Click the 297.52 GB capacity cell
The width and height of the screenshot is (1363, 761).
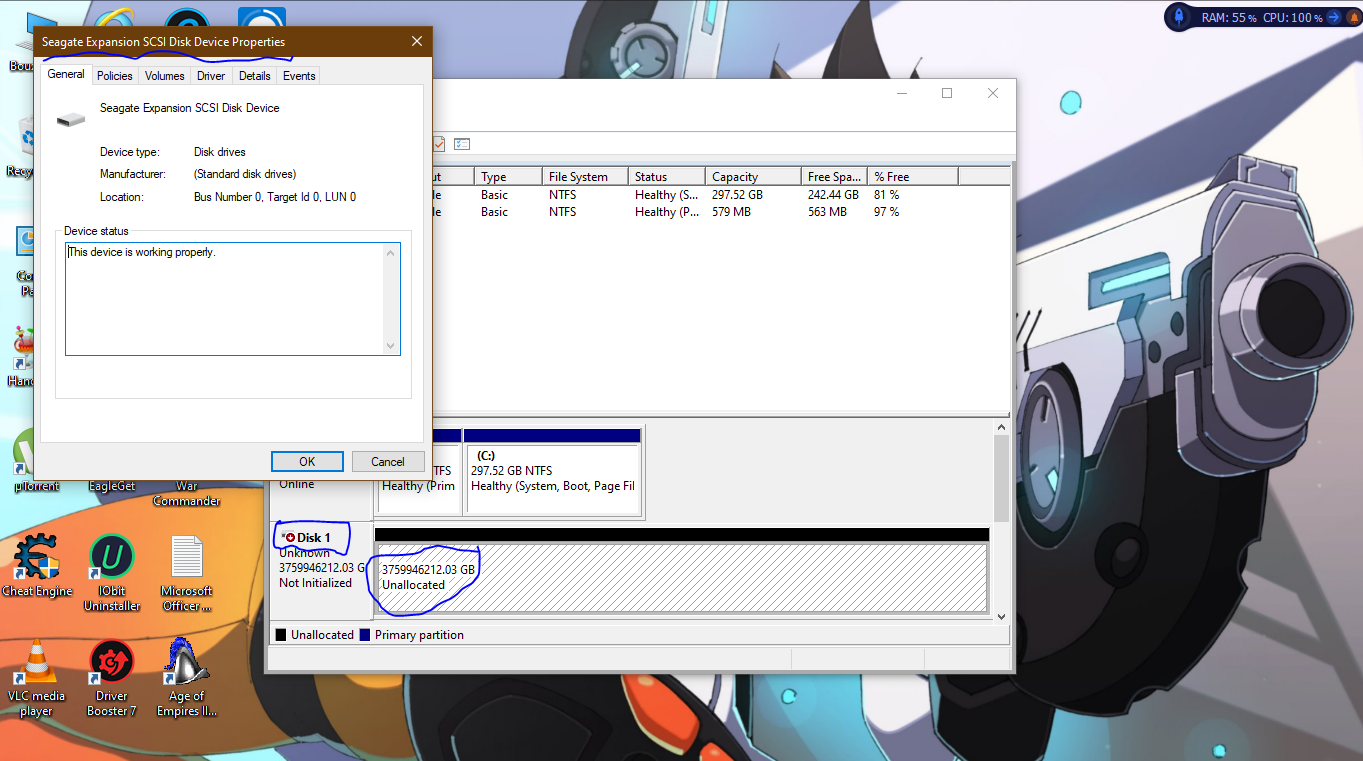click(738, 195)
